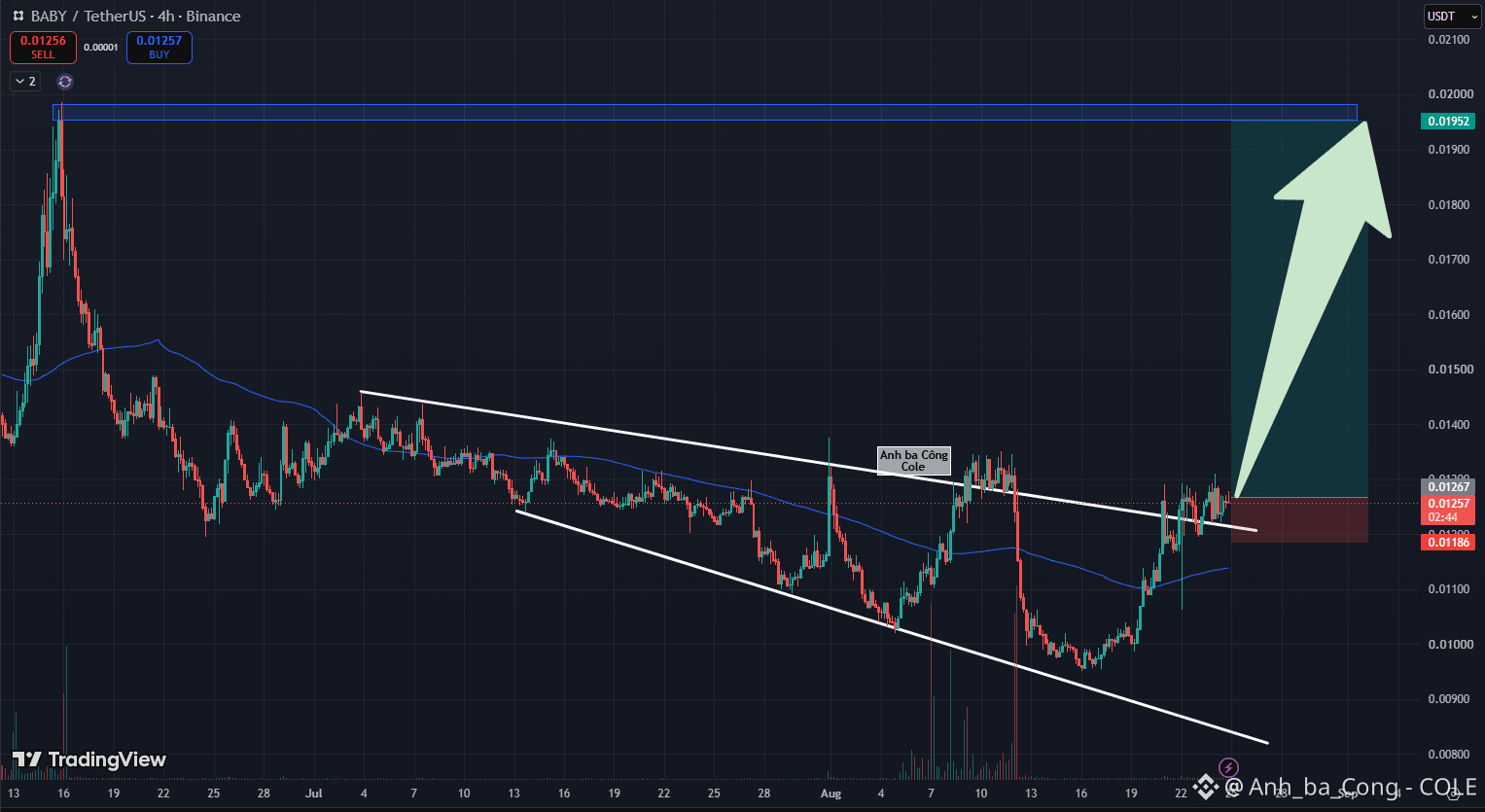Screen dimensions: 1485x812
Task: Click the Aug label on the time axis
Action: pos(831,794)
